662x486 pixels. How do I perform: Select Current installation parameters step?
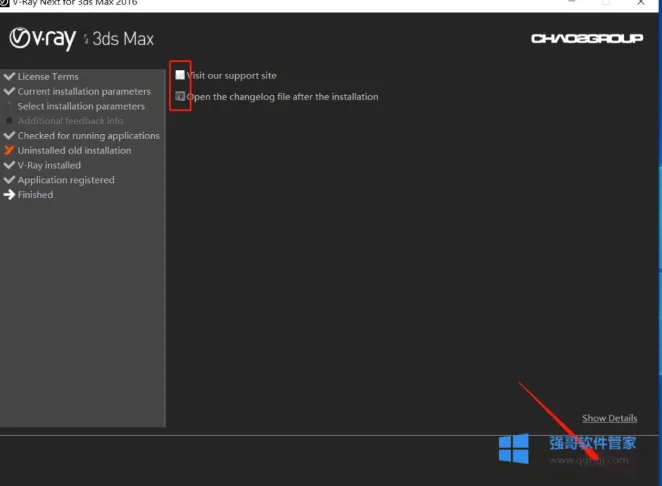pyautogui.click(x=84, y=91)
